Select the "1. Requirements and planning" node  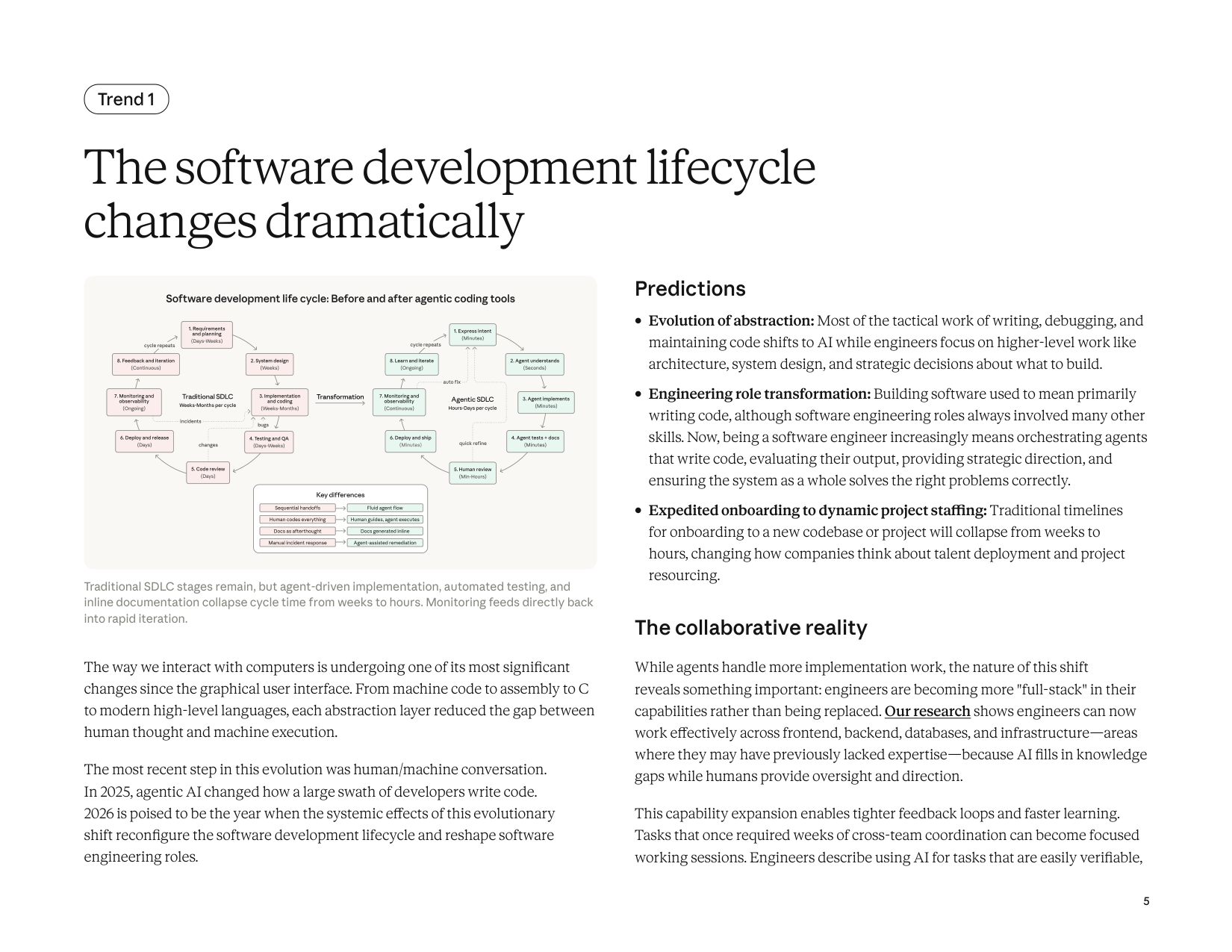(207, 333)
